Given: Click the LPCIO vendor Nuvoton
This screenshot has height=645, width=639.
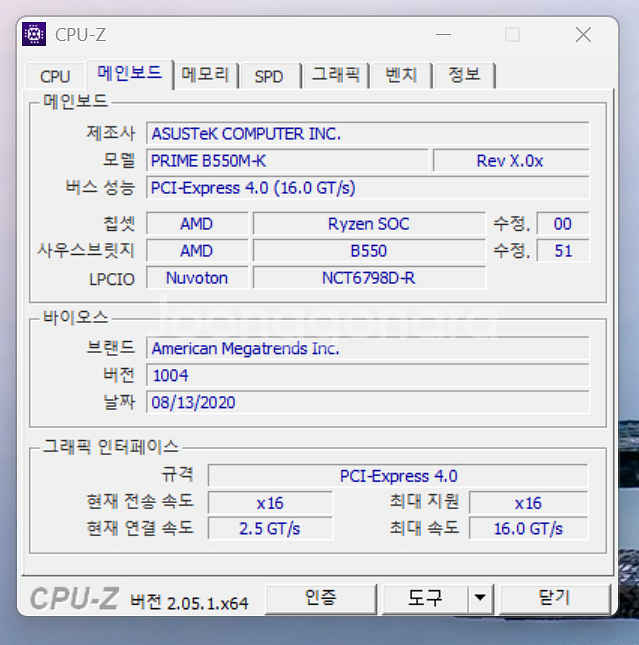Looking at the screenshot, I should [x=197, y=278].
